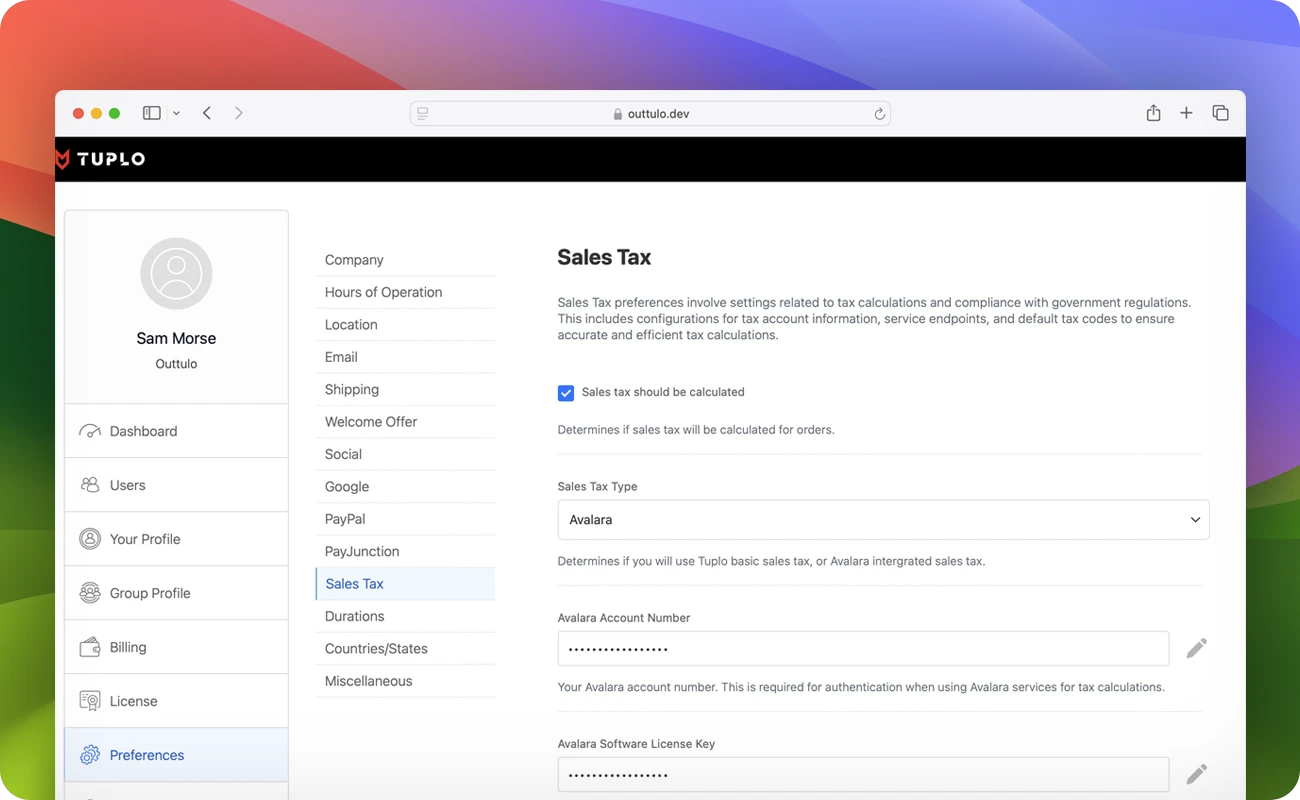The width and height of the screenshot is (1300, 800).
Task: Select Company preferences section
Action: tap(405, 260)
